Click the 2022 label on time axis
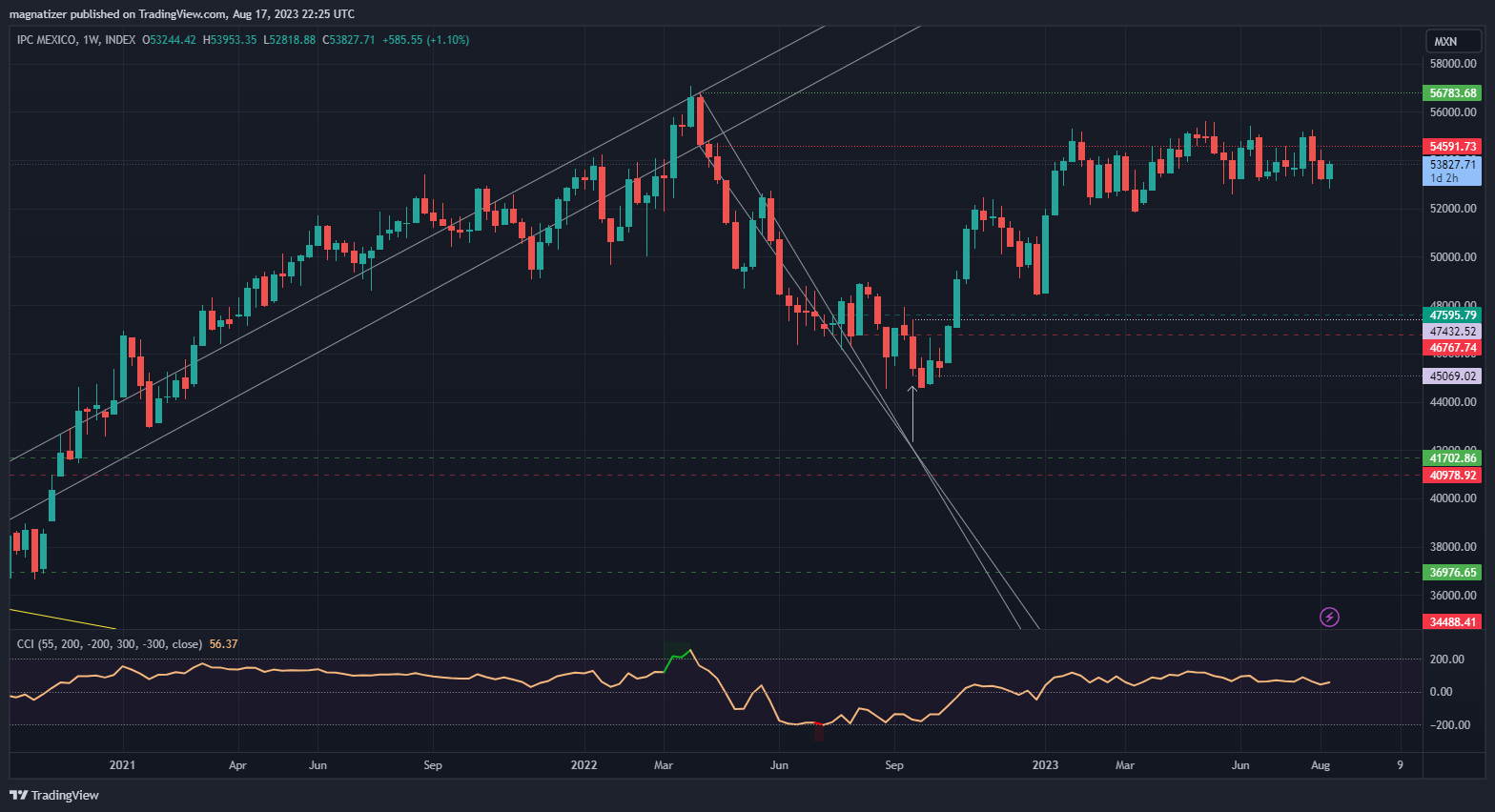The width and height of the screenshot is (1495, 812). click(584, 765)
